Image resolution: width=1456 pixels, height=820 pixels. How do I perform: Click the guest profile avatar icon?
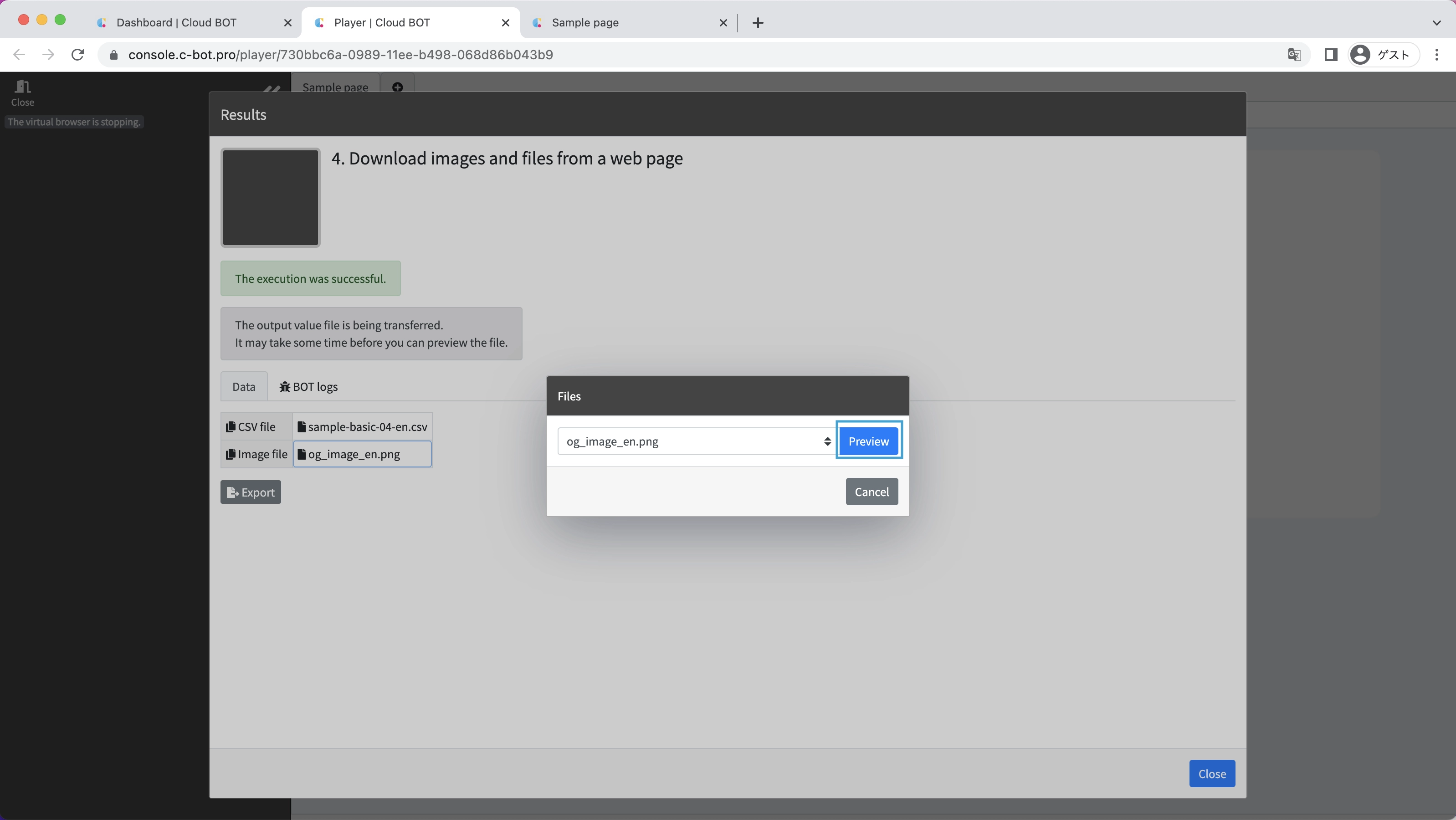[x=1360, y=55]
